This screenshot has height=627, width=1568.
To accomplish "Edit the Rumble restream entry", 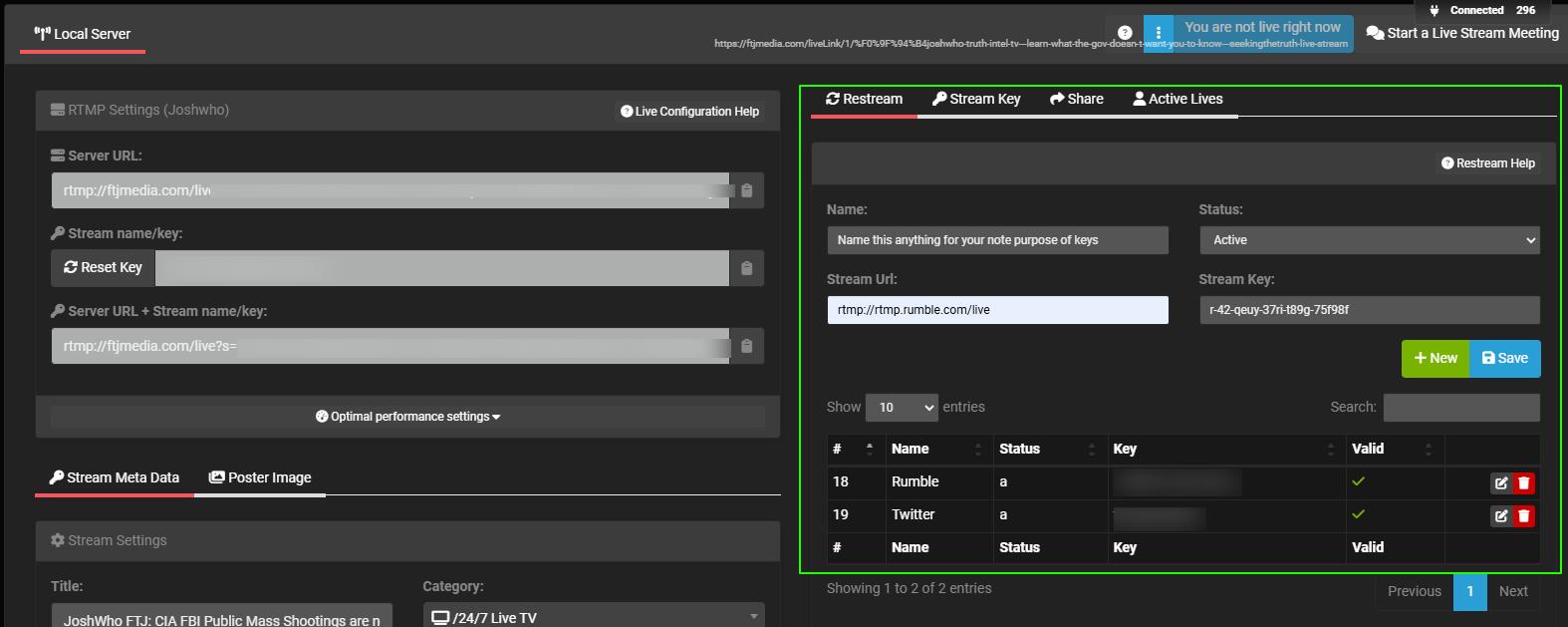I will pyautogui.click(x=1500, y=483).
